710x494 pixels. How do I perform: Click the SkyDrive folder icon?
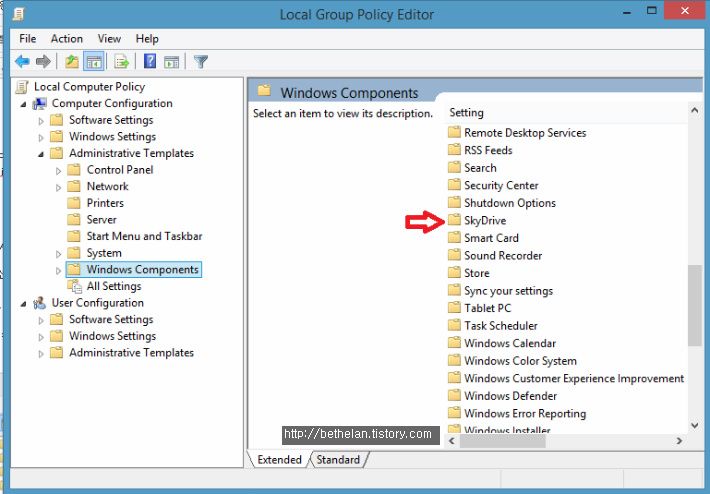(x=454, y=220)
